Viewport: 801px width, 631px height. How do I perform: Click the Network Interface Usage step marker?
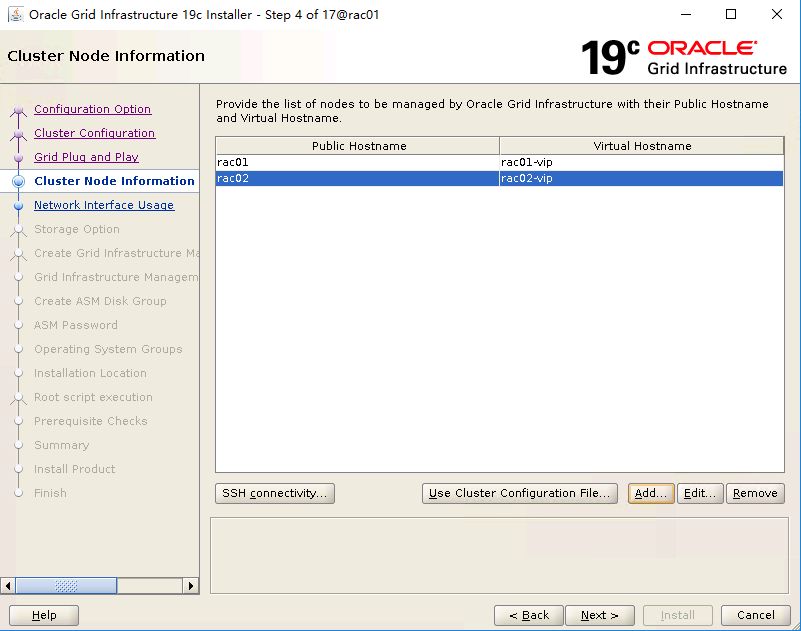click(x=19, y=205)
